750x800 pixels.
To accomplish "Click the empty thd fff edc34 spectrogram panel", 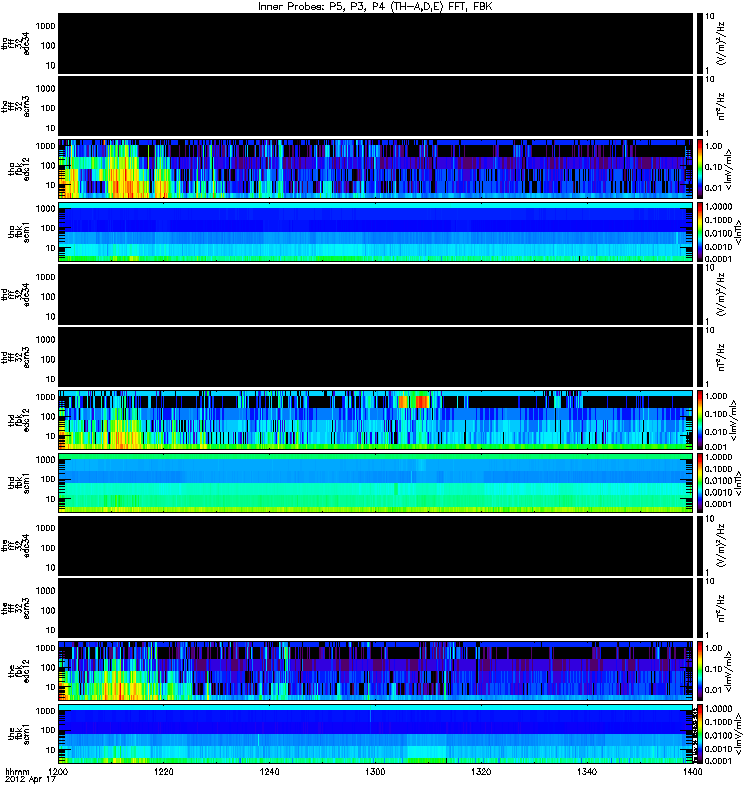I will (376, 295).
